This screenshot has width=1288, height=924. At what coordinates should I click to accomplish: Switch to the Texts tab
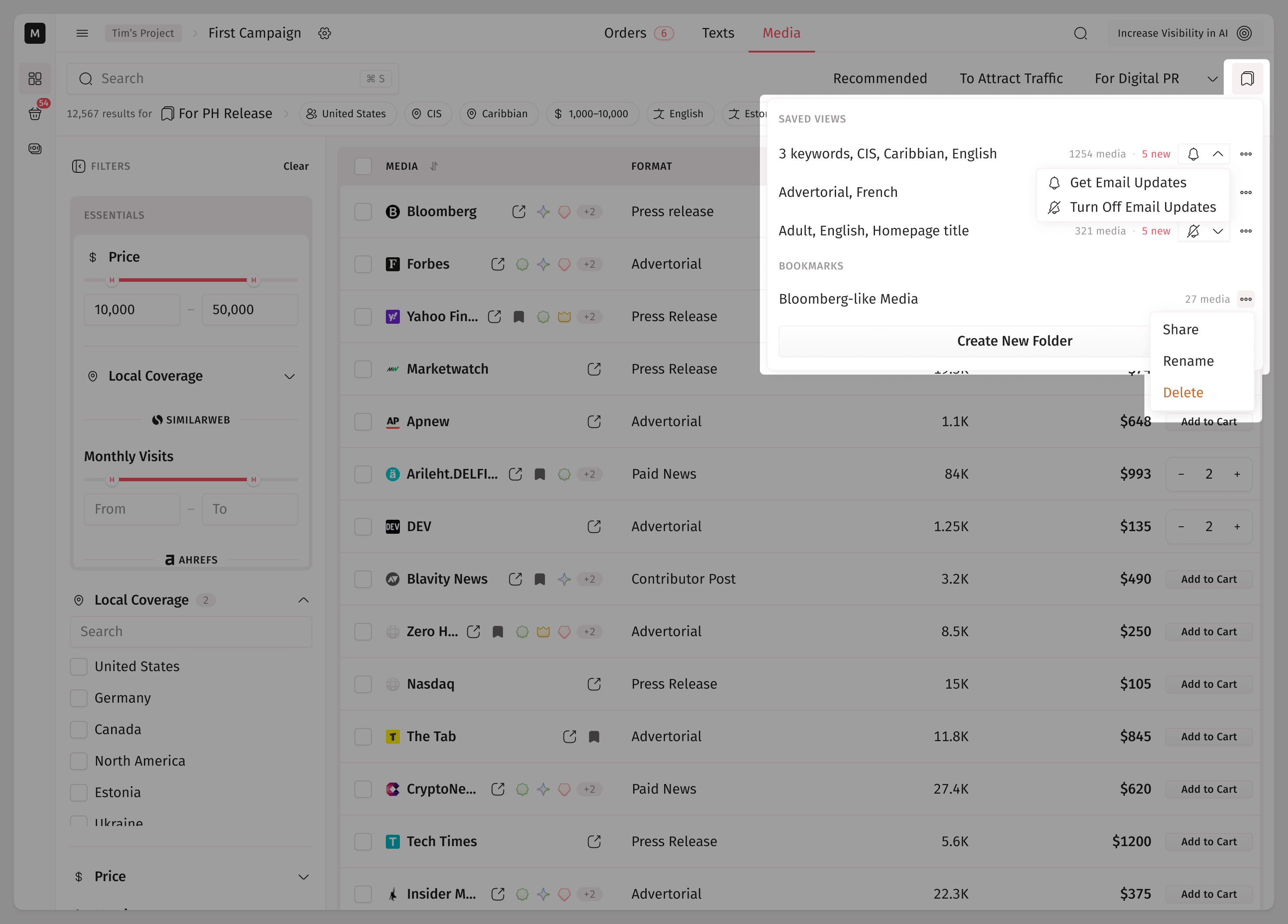pyautogui.click(x=718, y=34)
